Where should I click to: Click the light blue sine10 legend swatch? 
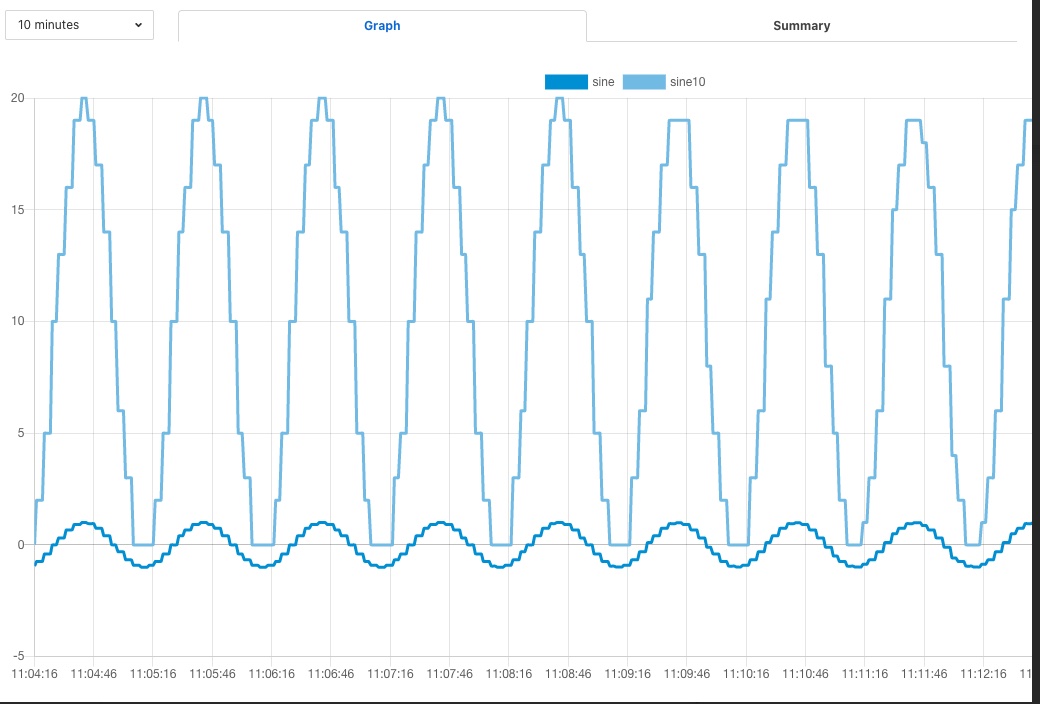pyautogui.click(x=644, y=82)
